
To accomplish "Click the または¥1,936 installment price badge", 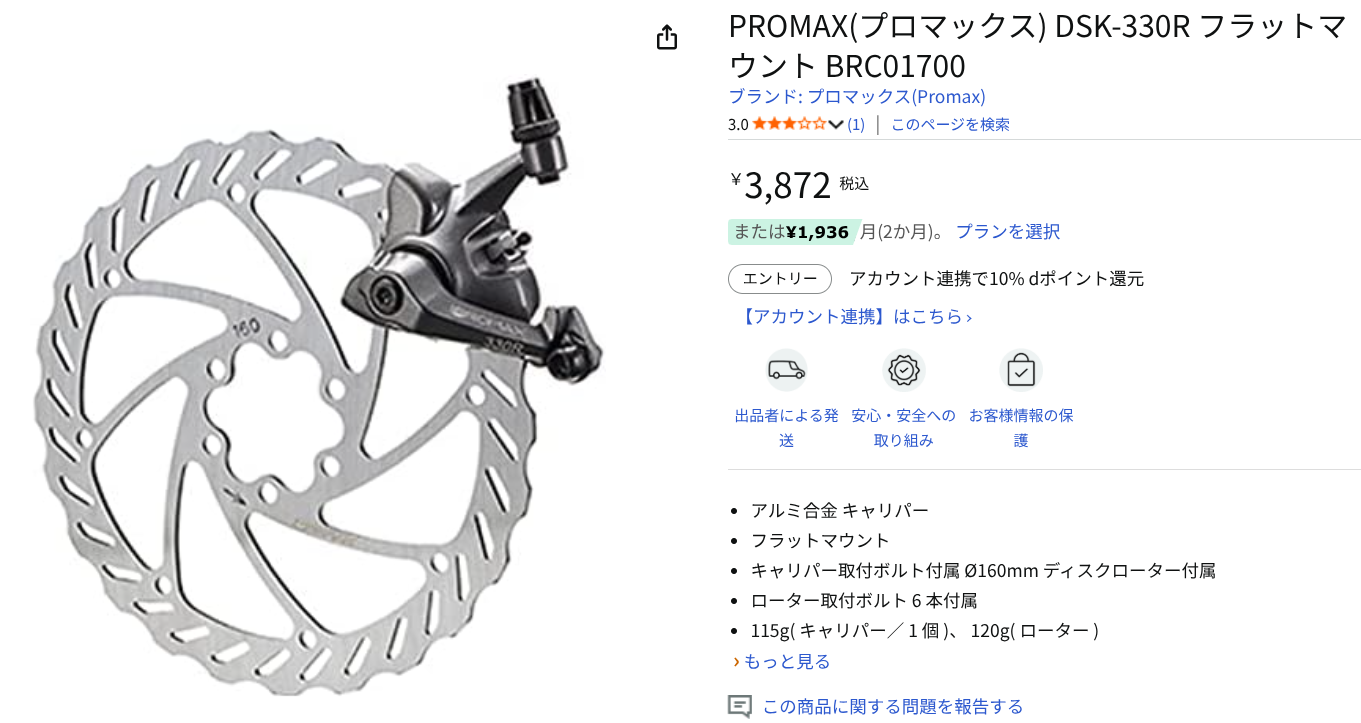I will tap(793, 232).
